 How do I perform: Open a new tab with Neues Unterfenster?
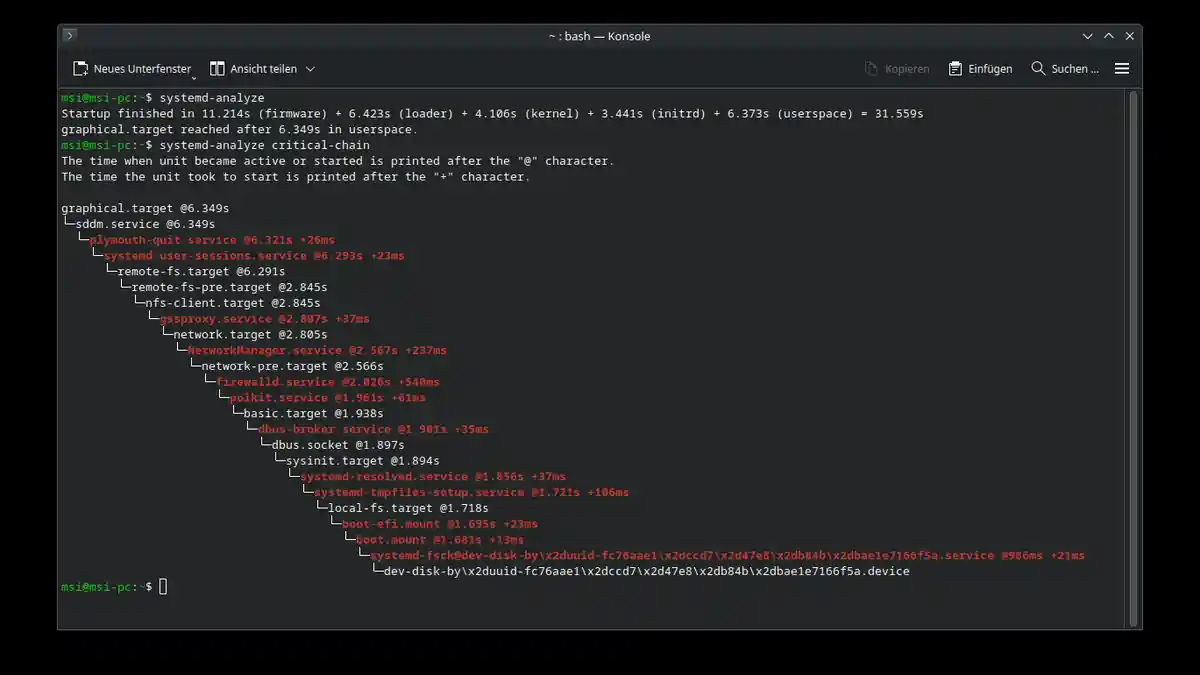pos(131,69)
